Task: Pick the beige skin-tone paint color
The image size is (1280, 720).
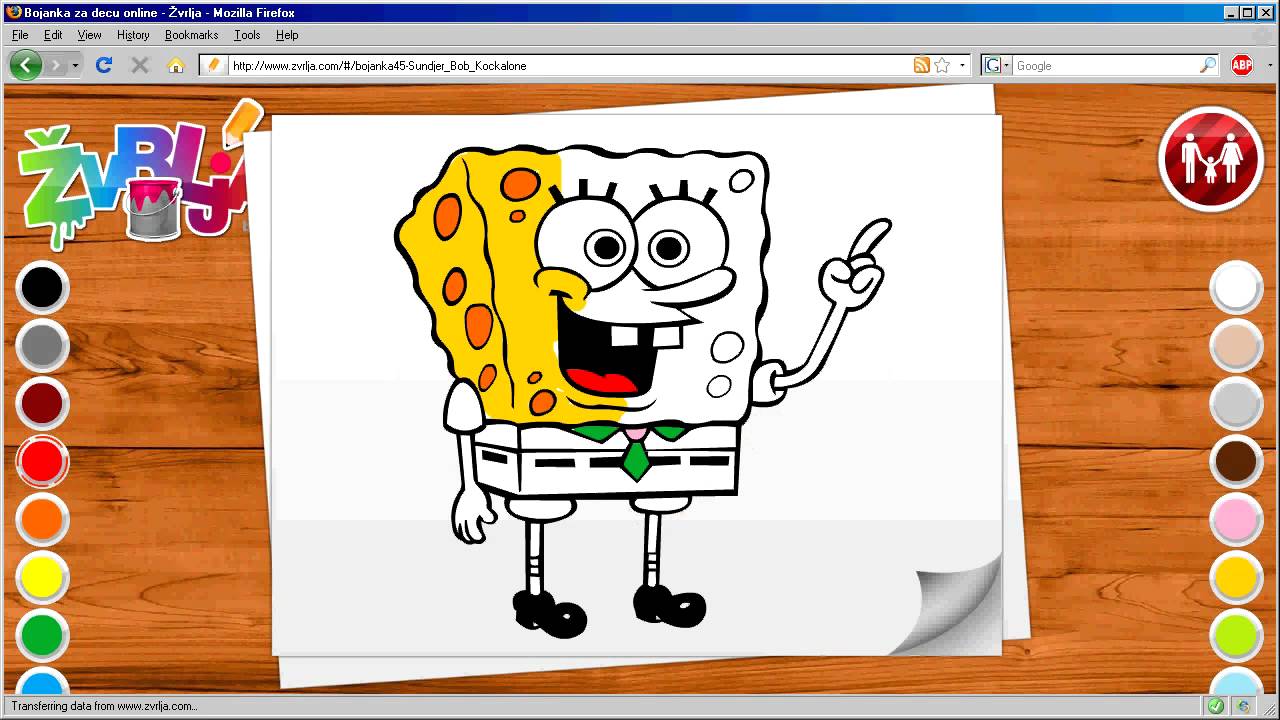Action: click(x=1236, y=346)
